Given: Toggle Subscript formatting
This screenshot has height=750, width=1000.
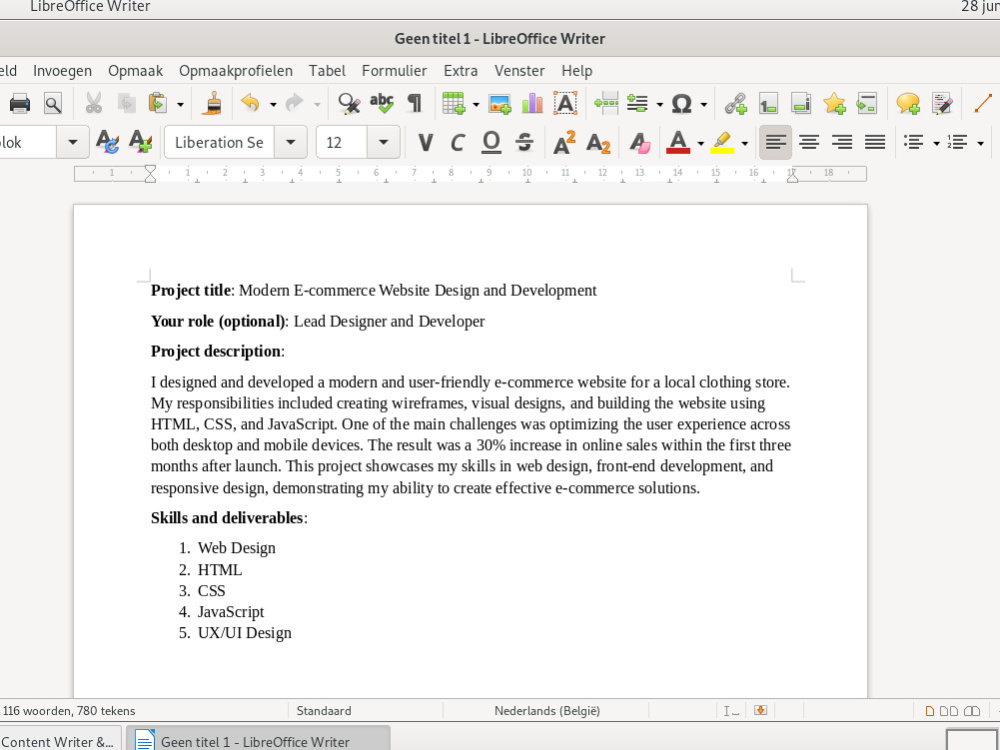Looking at the screenshot, I should (598, 142).
